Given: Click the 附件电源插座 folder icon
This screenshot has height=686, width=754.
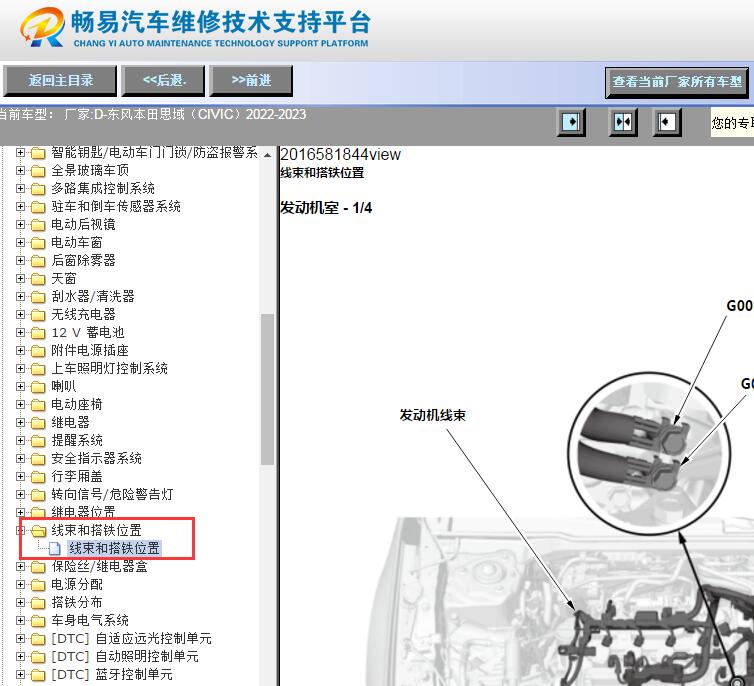Looking at the screenshot, I should coord(38,351).
